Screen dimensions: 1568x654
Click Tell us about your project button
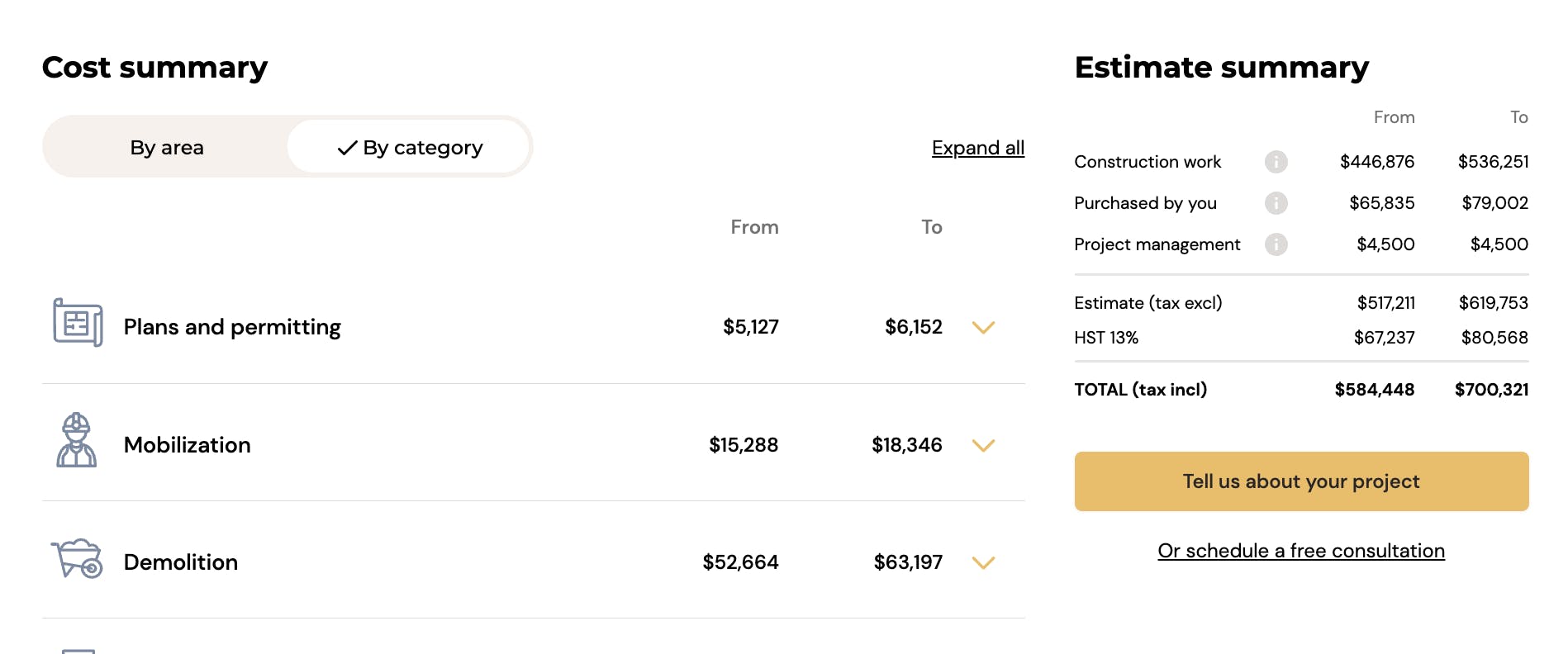tap(1301, 481)
